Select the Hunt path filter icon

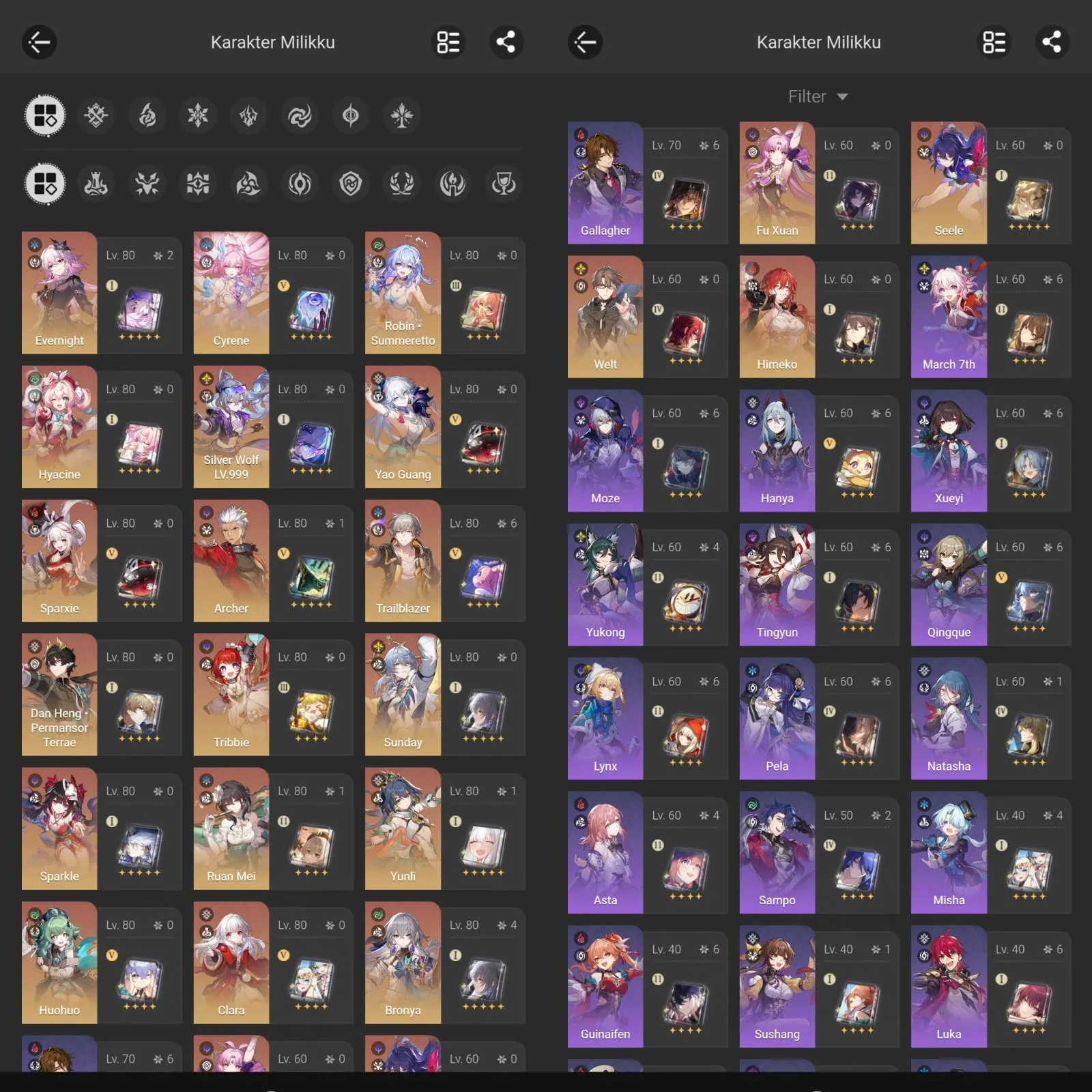(147, 184)
